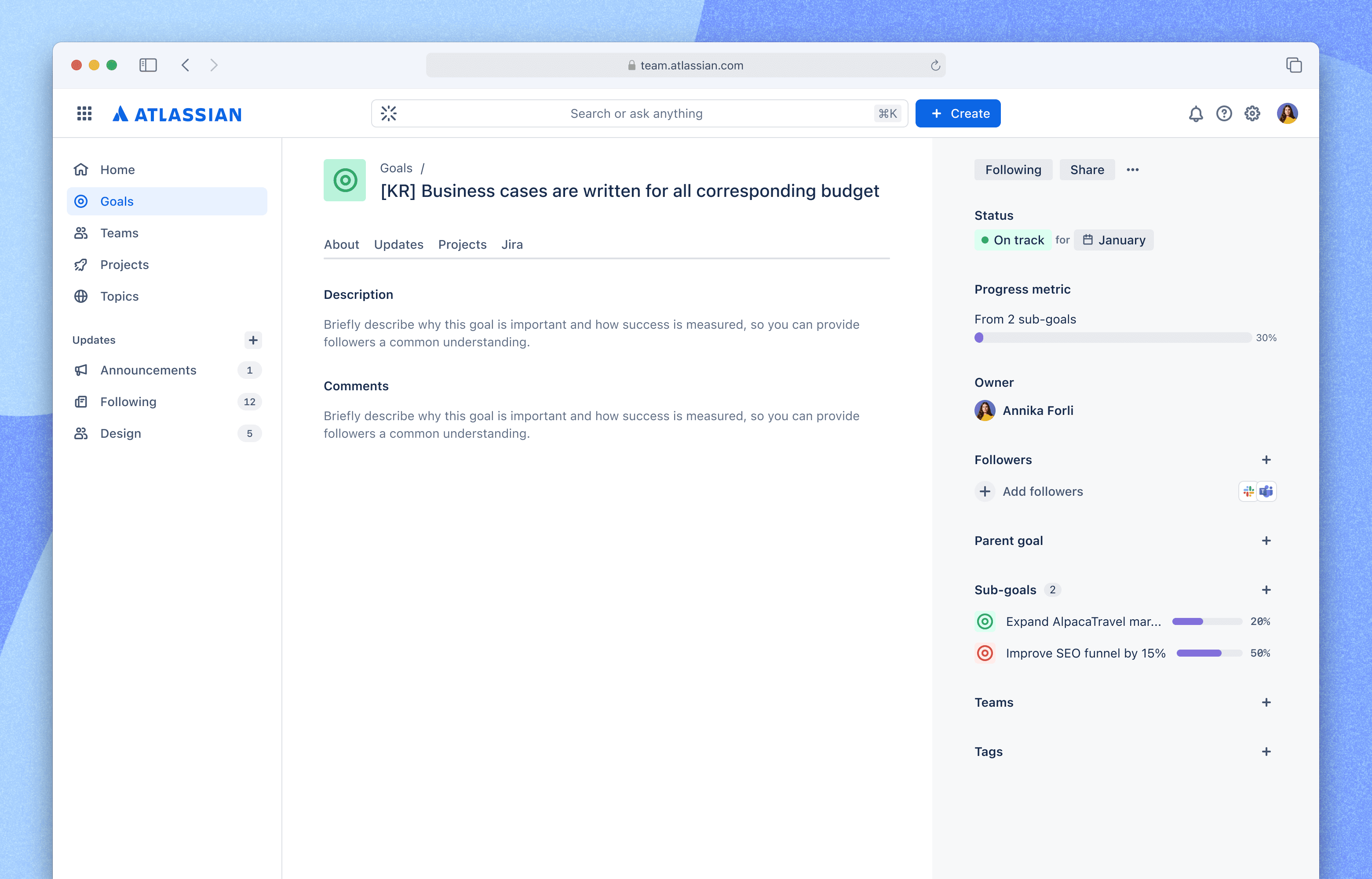This screenshot has height=879, width=1372.
Task: Click the Sub-goals count badge 2
Action: (1052, 590)
